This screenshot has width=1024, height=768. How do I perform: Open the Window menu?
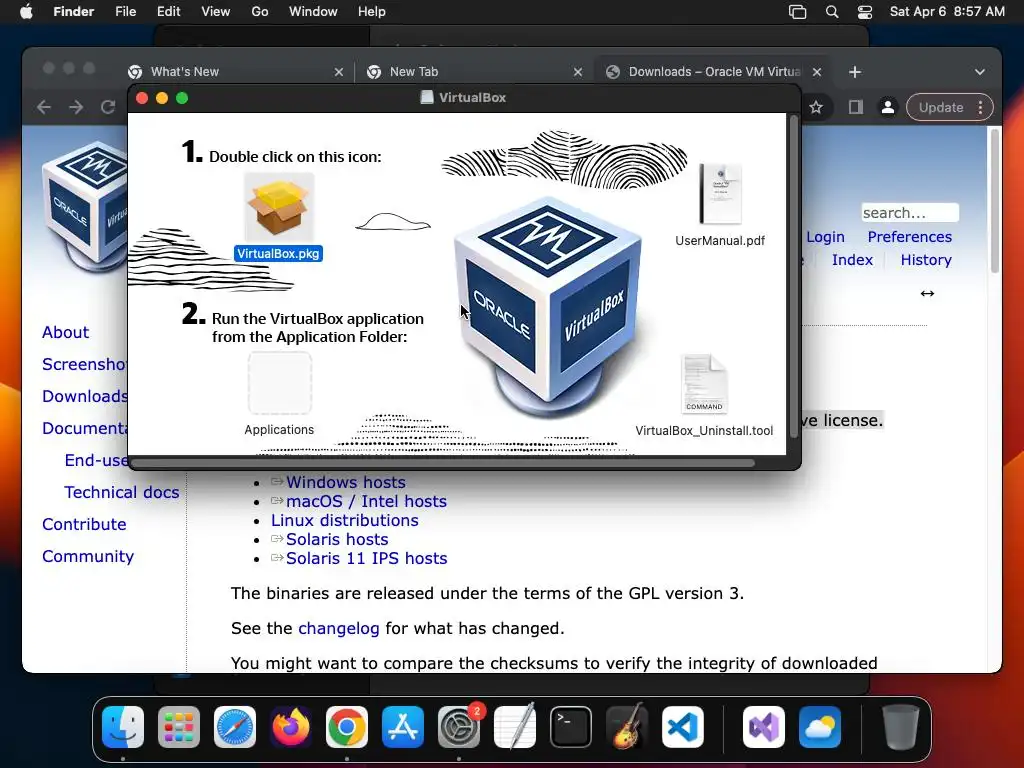point(313,12)
